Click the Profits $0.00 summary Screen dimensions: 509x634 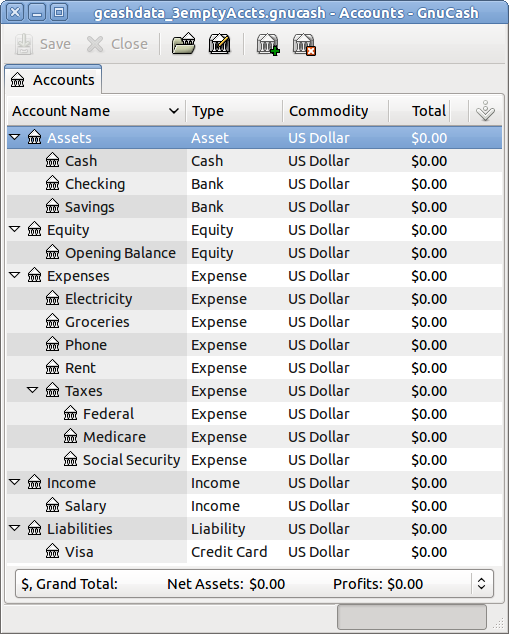point(378,584)
